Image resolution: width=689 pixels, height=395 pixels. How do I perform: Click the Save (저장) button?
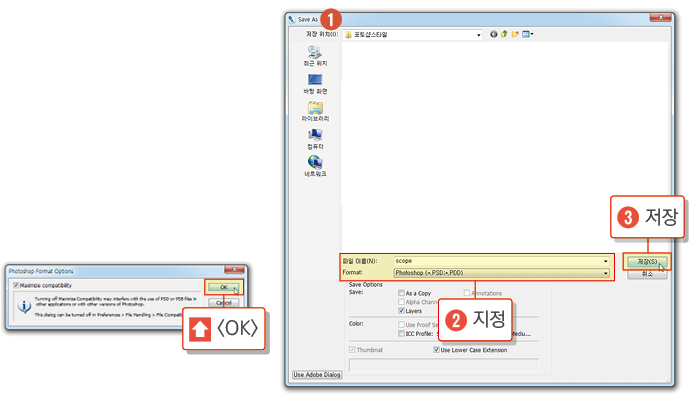click(x=647, y=262)
